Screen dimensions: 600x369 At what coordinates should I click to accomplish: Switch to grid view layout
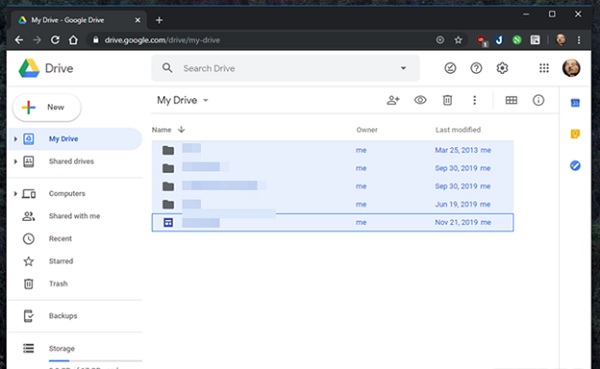pos(511,100)
